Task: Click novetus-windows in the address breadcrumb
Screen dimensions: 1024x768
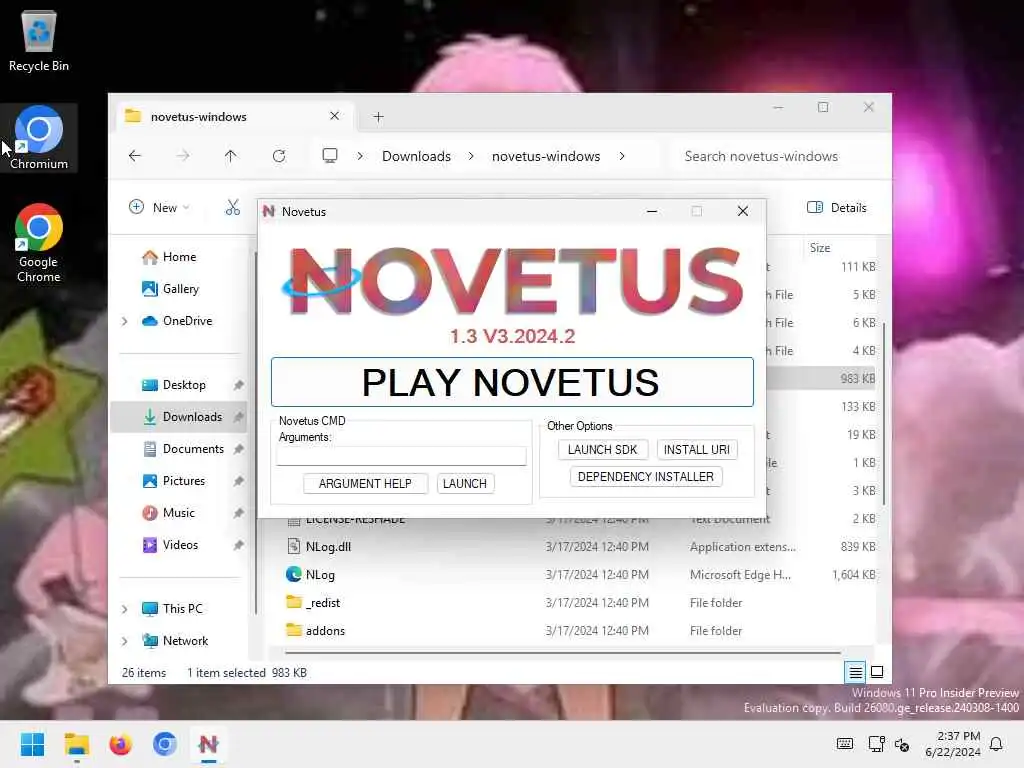Action: click(546, 156)
